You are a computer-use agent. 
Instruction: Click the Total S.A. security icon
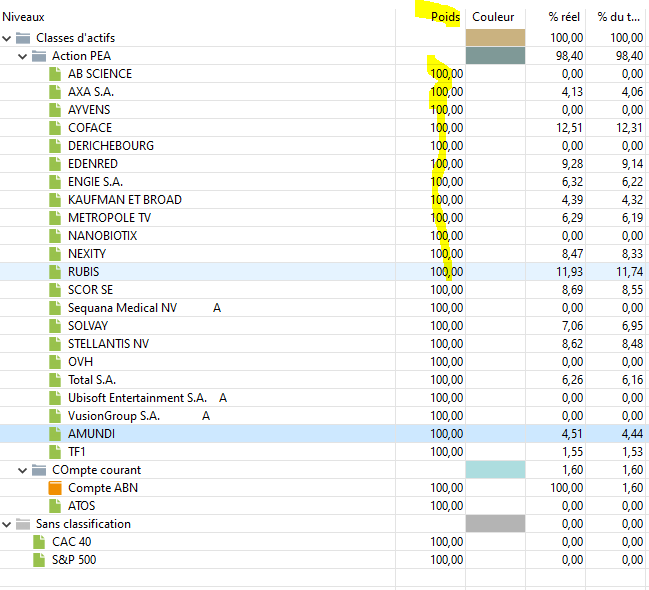click(x=55, y=380)
